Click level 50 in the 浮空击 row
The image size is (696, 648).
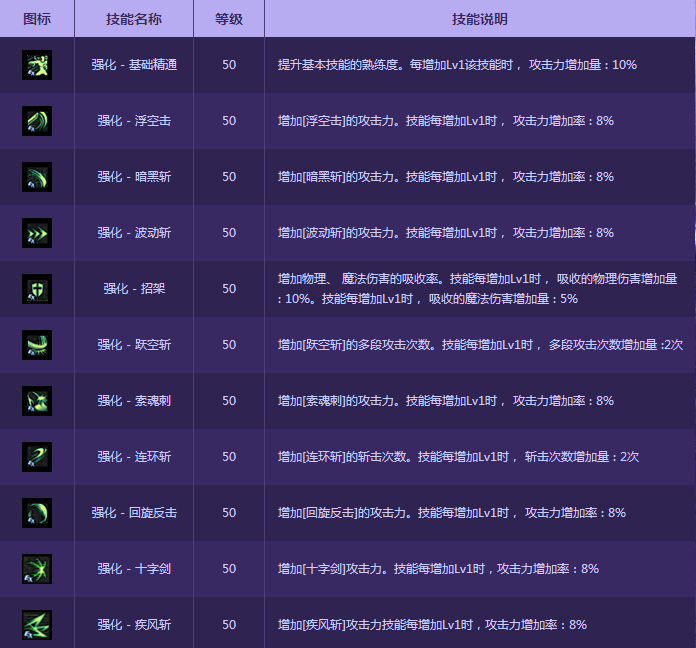229,121
